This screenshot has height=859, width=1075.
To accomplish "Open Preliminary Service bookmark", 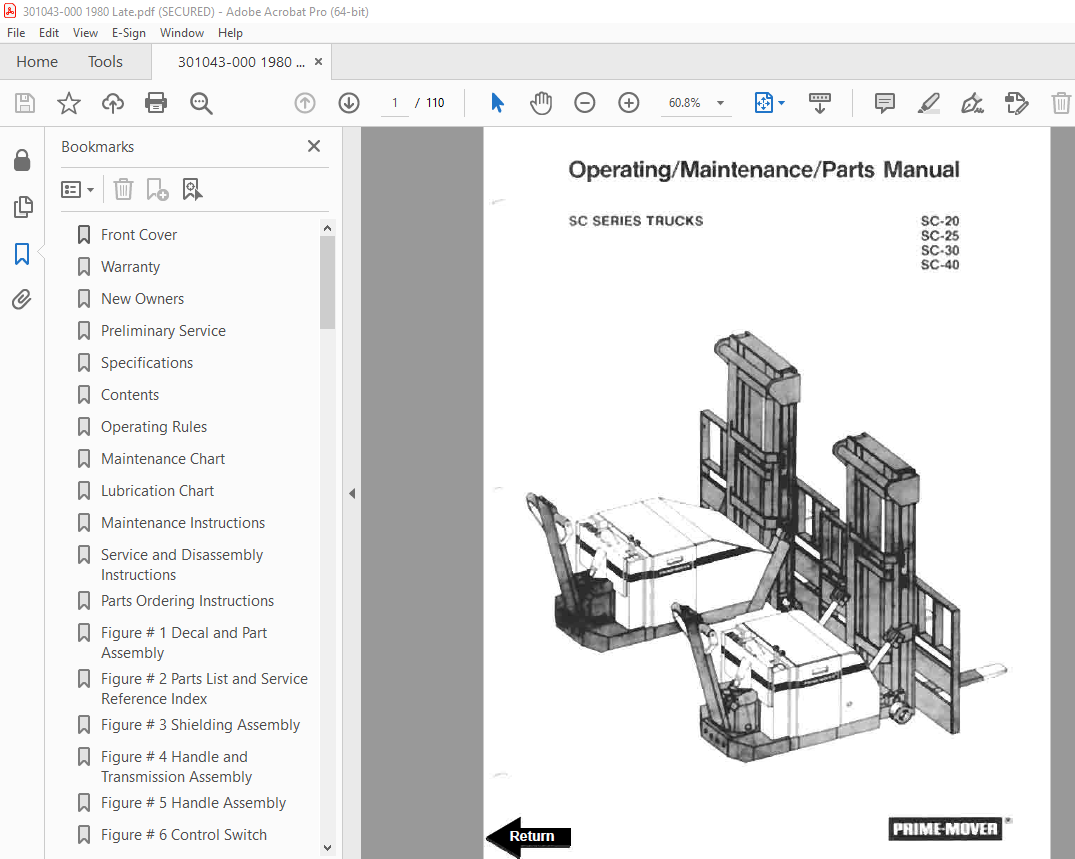I will point(163,331).
